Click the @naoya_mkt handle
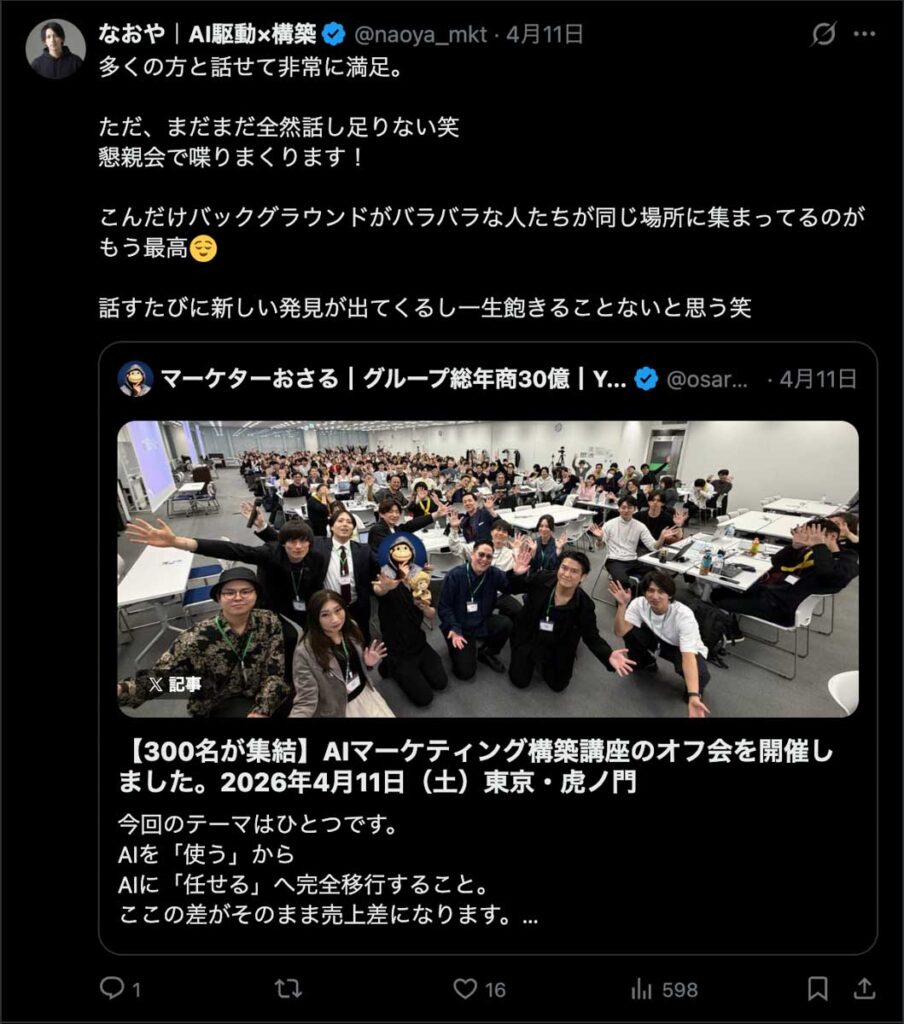904x1024 pixels. [x=420, y=34]
